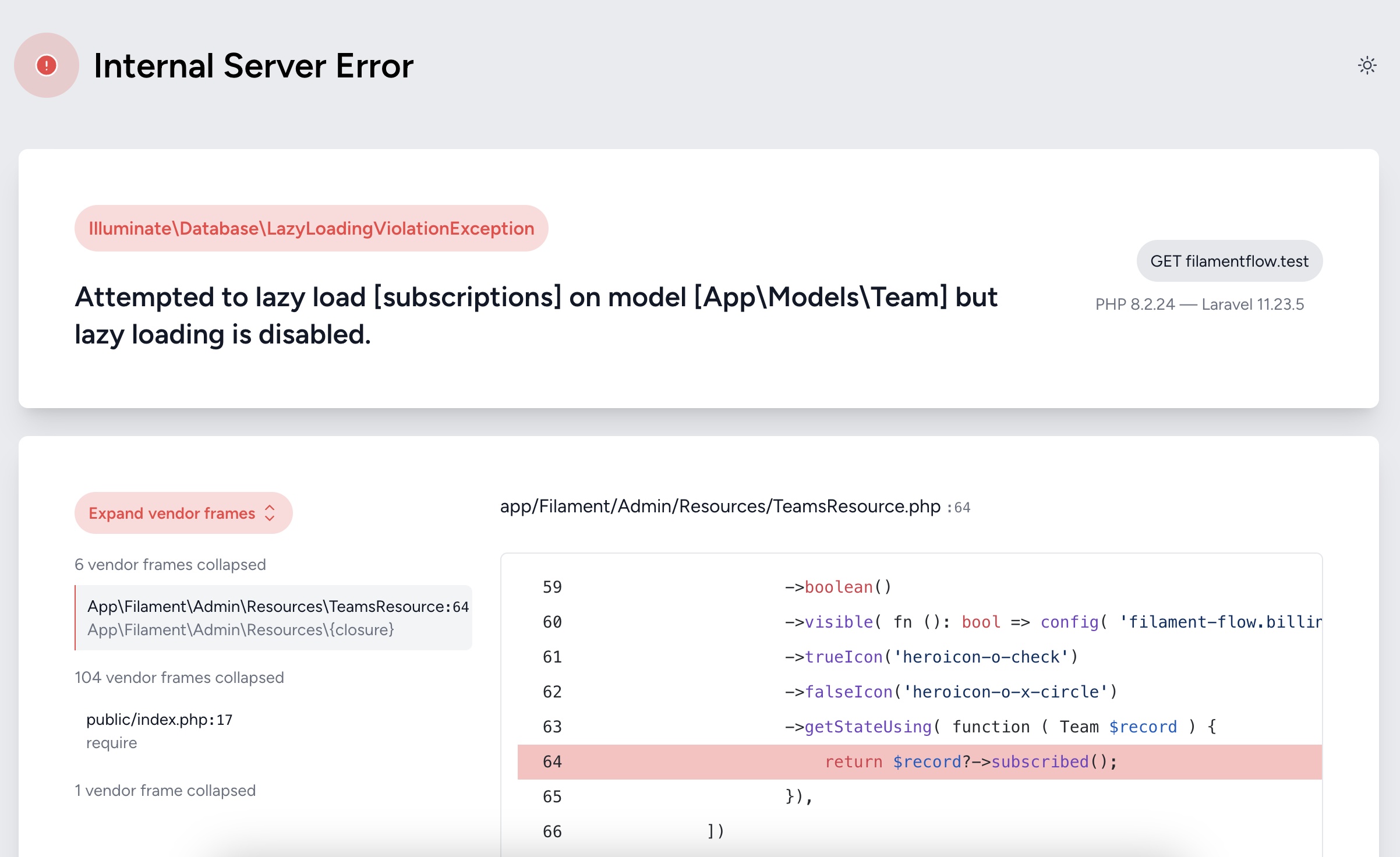Click the red error exclamation icon
Viewport: 1400px width, 857px height.
point(47,65)
